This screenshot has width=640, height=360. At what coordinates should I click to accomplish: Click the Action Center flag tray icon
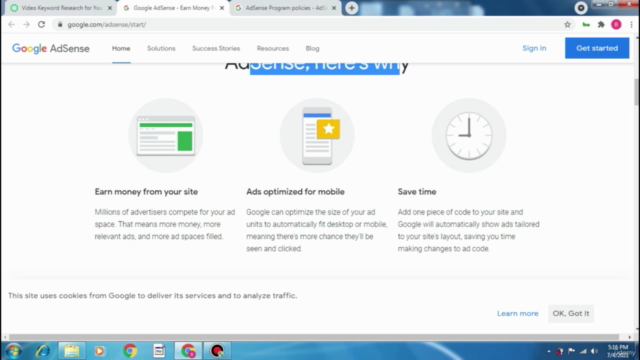coord(571,351)
